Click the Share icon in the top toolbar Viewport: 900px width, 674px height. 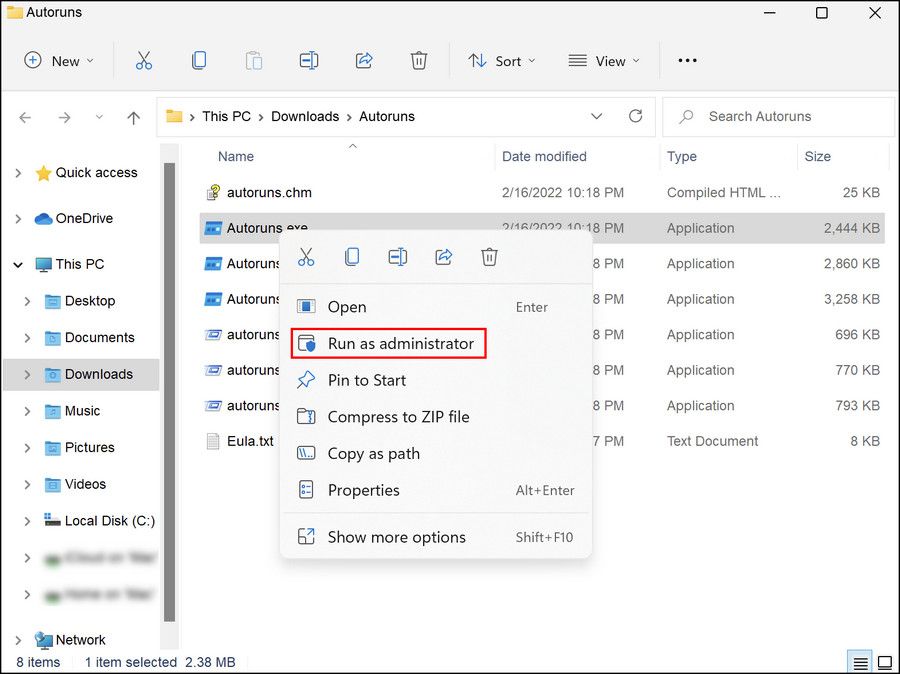click(364, 60)
